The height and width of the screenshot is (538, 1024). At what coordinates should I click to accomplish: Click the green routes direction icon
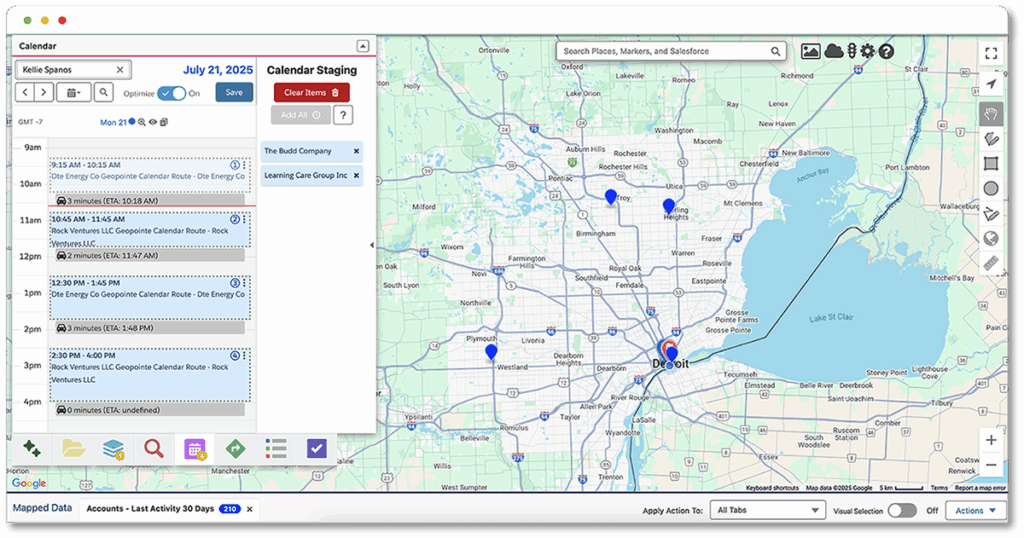click(235, 449)
